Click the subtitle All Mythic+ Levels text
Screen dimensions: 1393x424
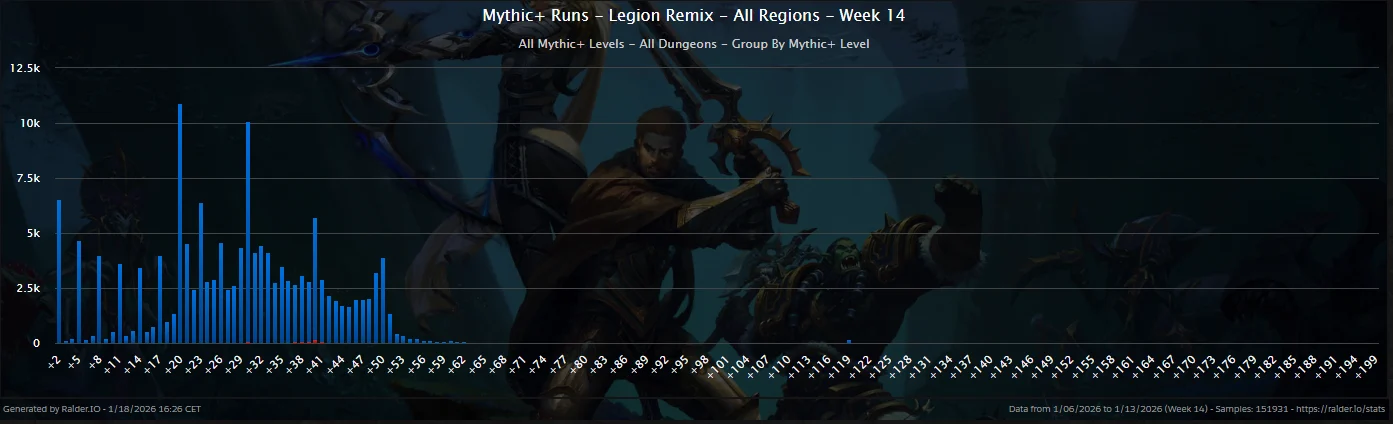(x=695, y=44)
